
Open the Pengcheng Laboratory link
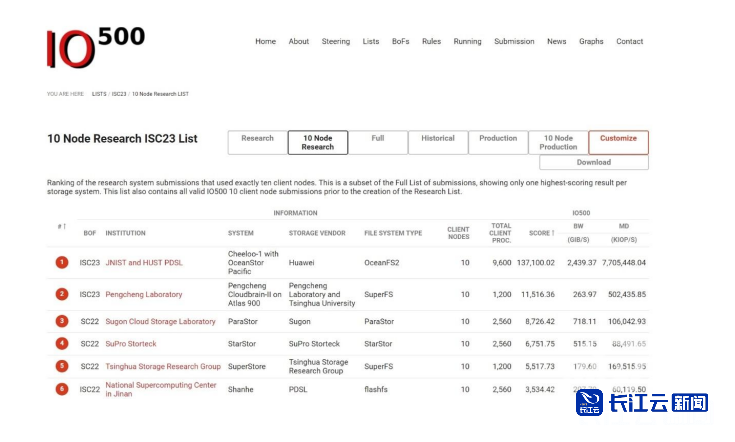click(x=143, y=294)
